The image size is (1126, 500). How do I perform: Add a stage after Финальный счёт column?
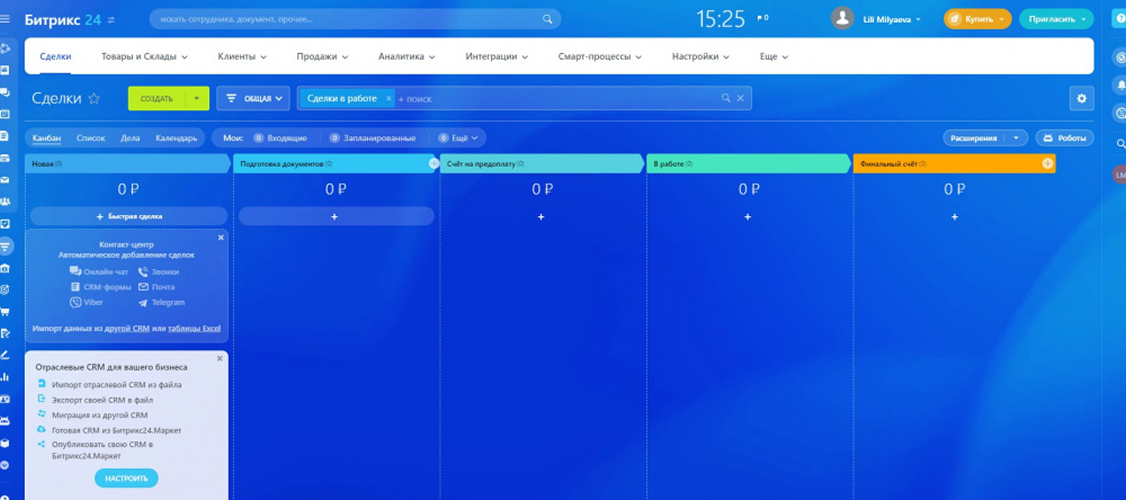1047,163
